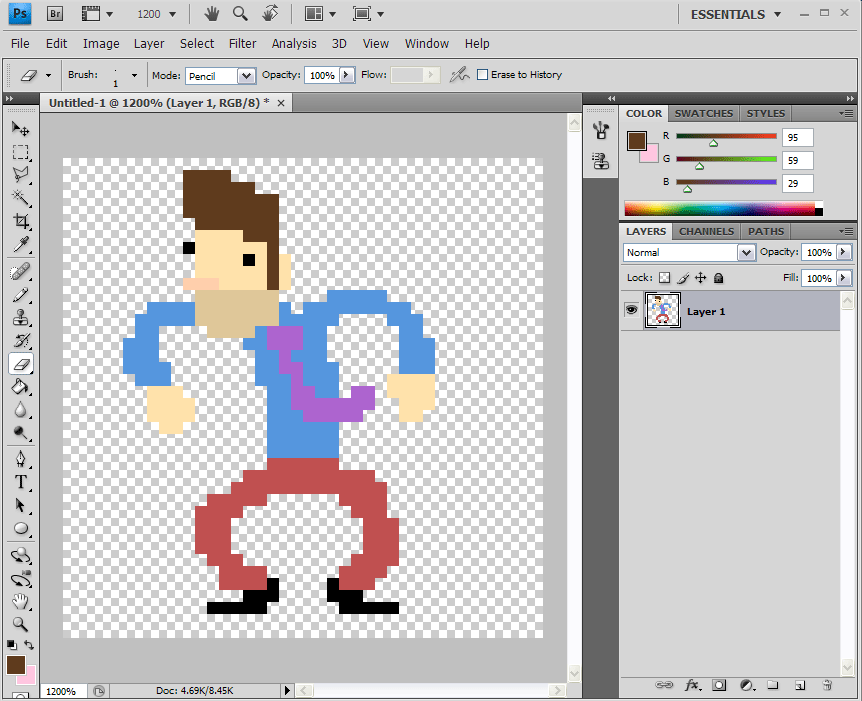Pick the Eyedropper tool
Image resolution: width=862 pixels, height=701 pixels.
21,245
